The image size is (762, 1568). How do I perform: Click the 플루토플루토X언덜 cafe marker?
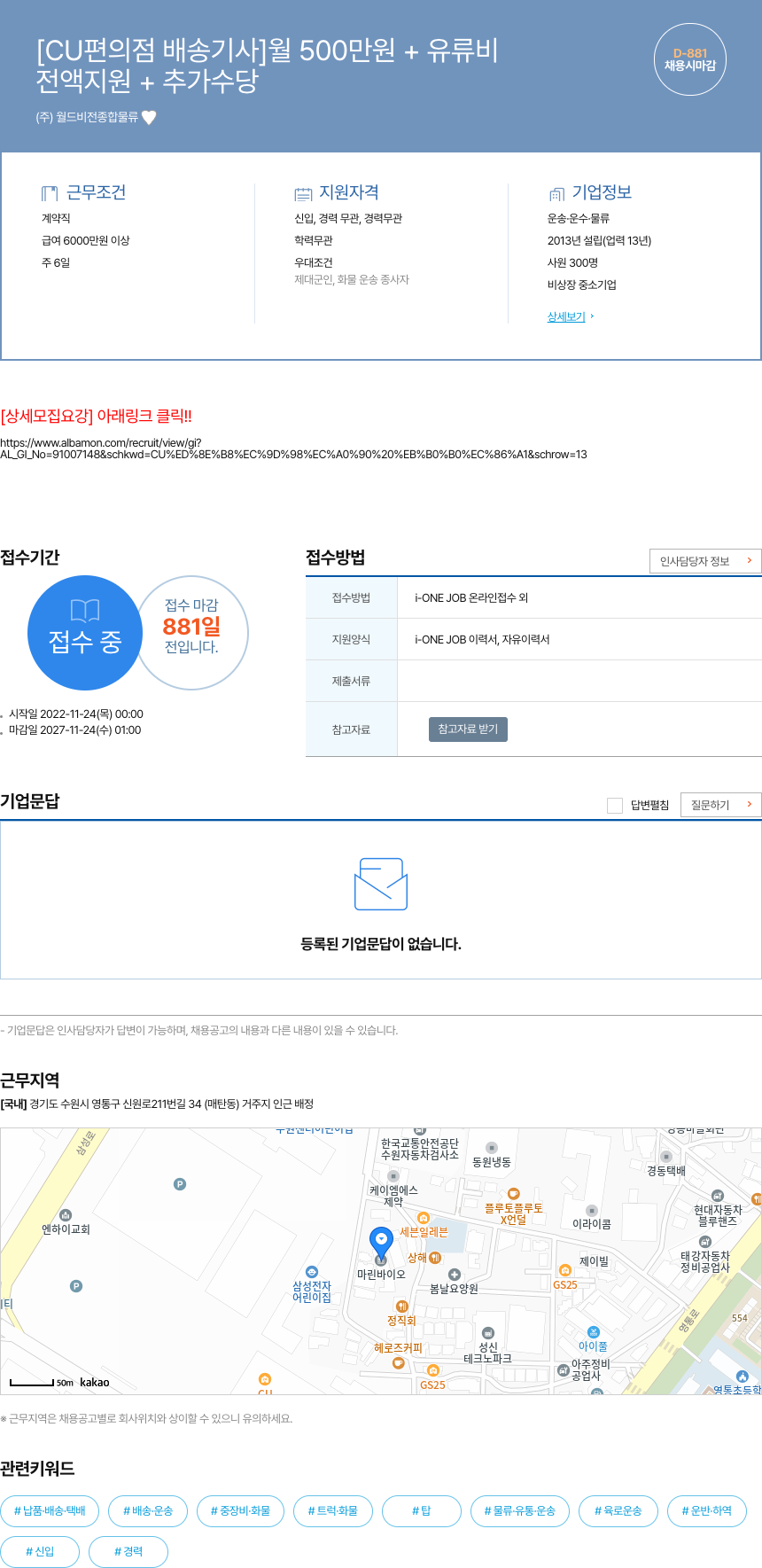pos(513,1194)
